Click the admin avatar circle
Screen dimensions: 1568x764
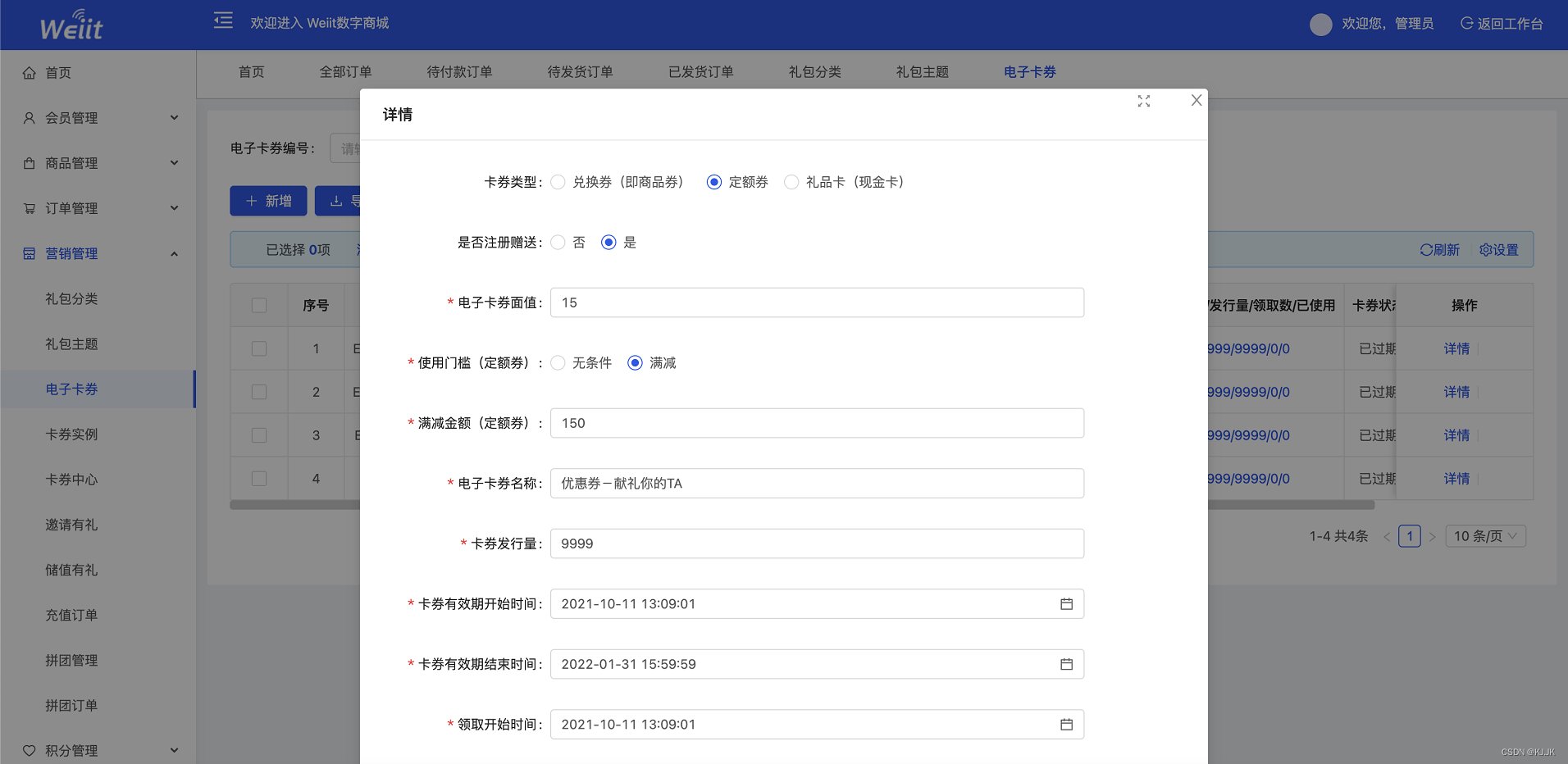coord(1320,24)
